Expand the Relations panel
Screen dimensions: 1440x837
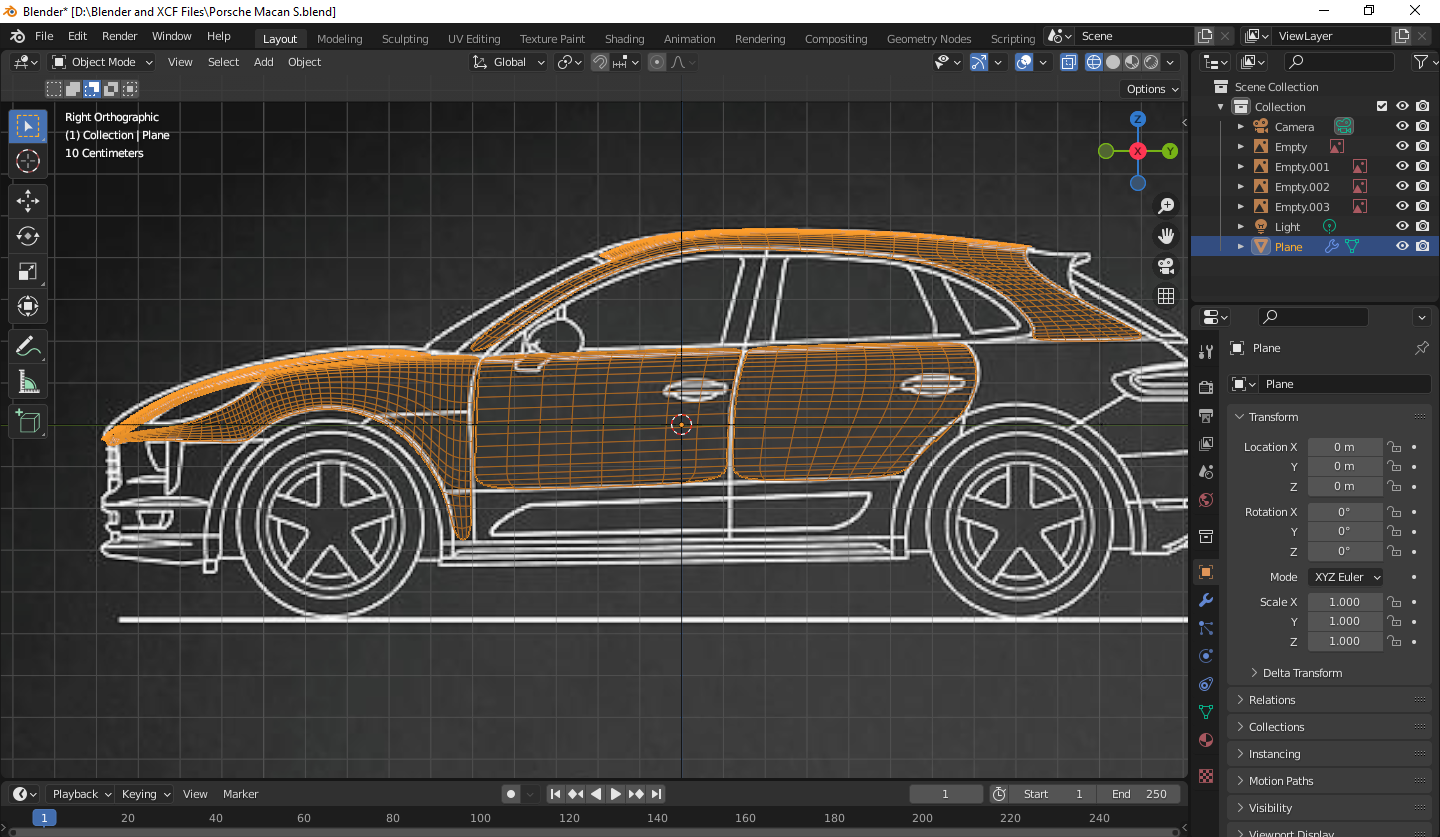point(1272,700)
